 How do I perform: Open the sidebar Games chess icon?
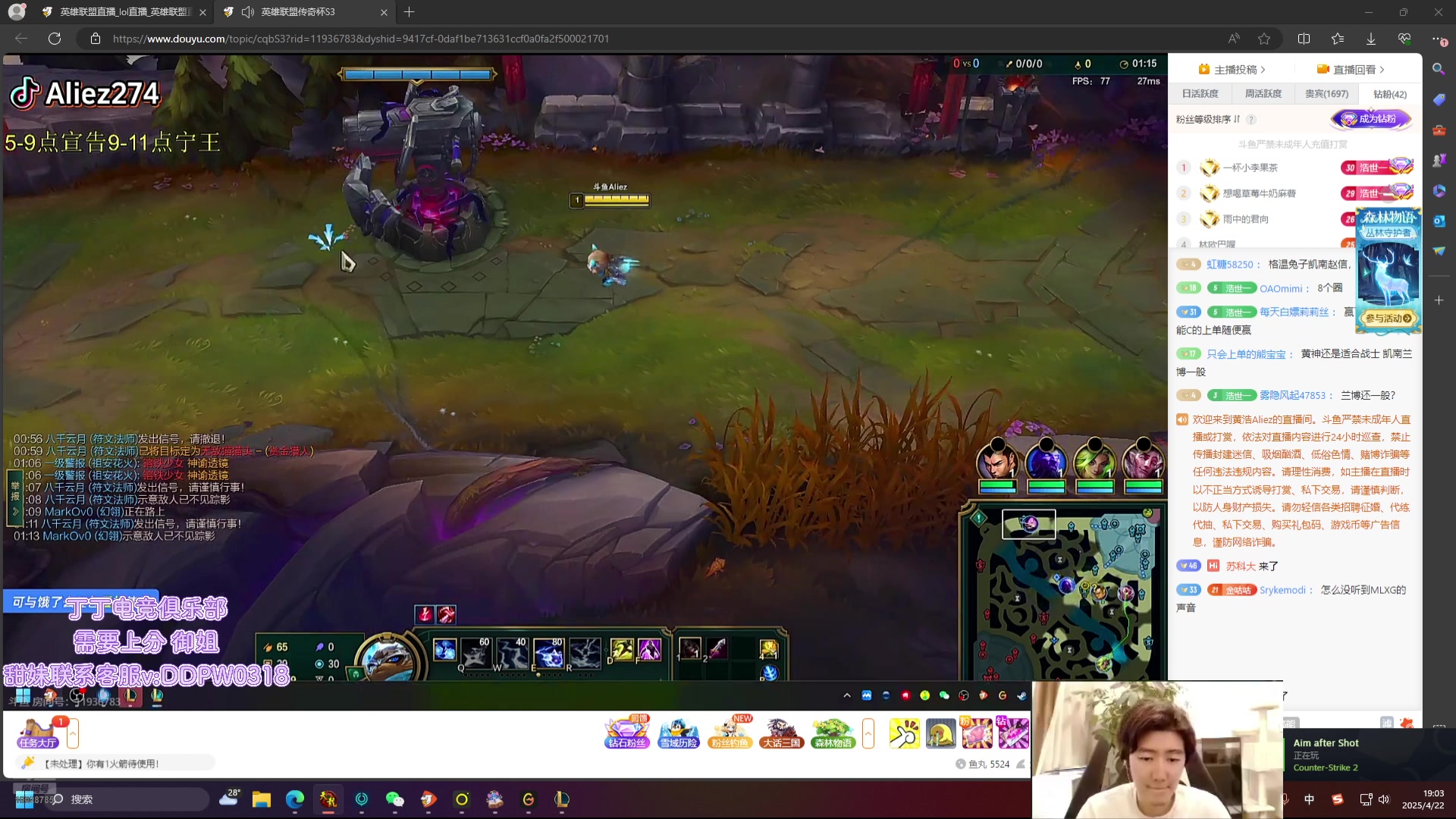pos(1439,161)
